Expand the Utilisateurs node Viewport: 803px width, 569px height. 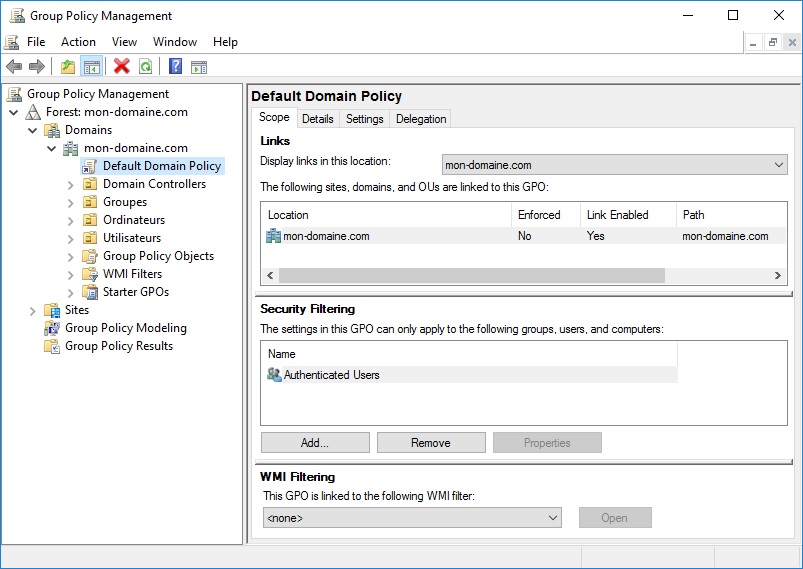coord(71,239)
